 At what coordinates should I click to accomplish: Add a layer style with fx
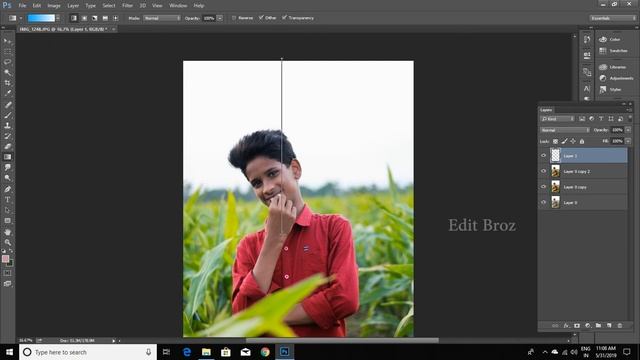pyautogui.click(x=566, y=326)
